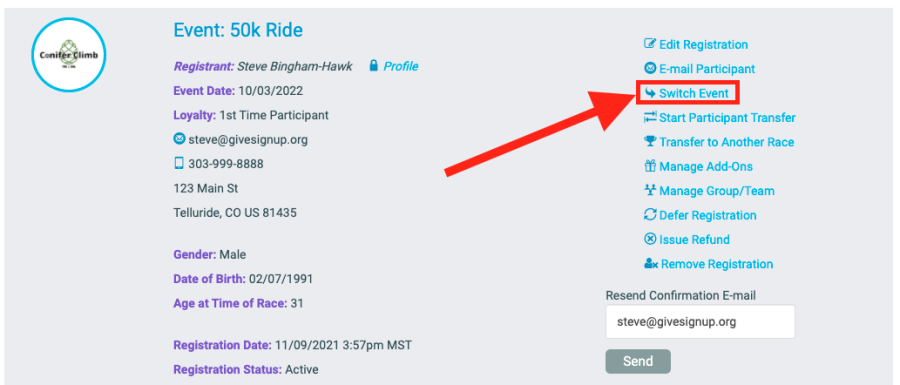Click the Remove Registration user icon

pos(651,264)
